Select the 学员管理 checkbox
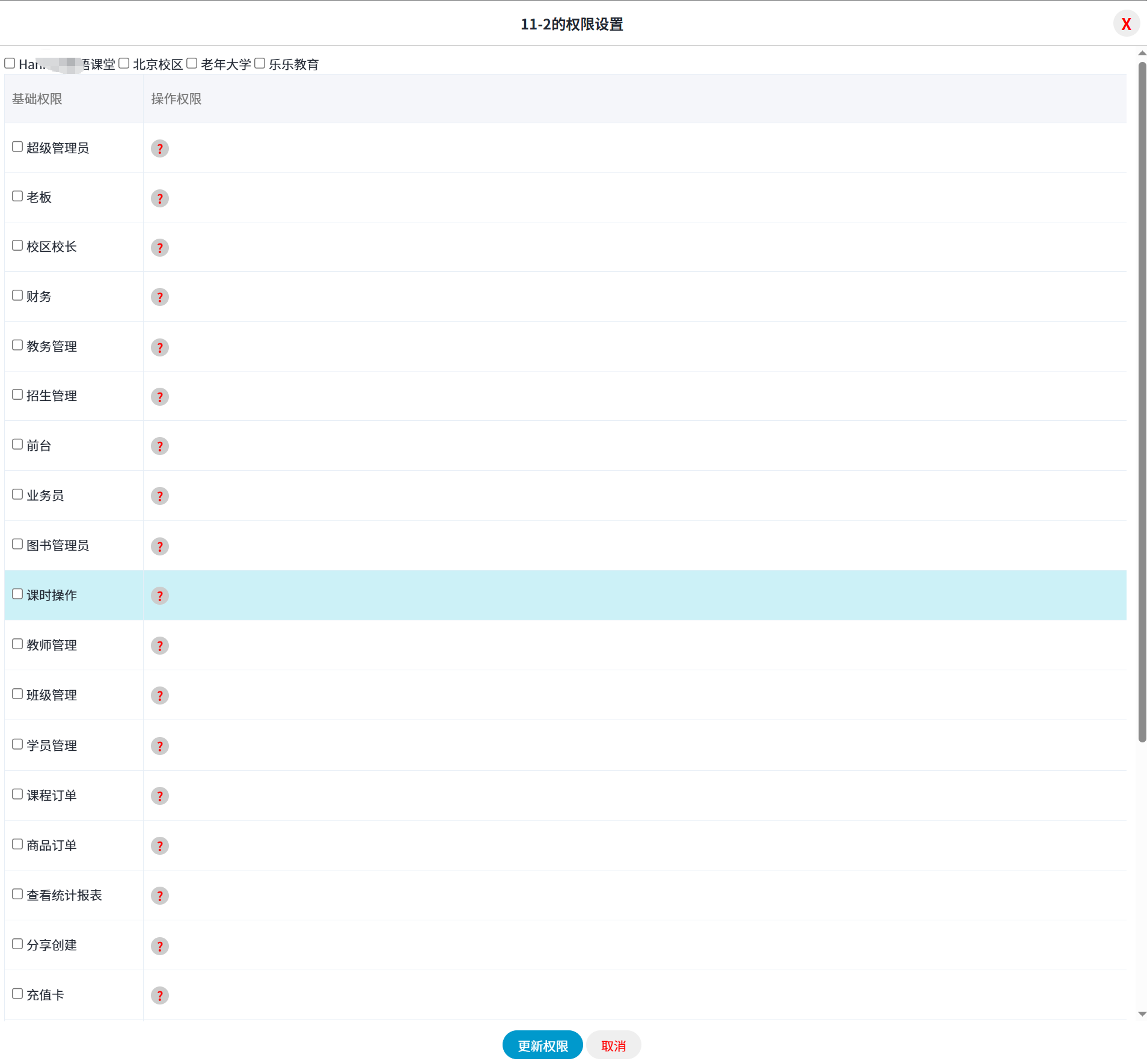Viewport: 1147px width, 1064px height. point(17,744)
